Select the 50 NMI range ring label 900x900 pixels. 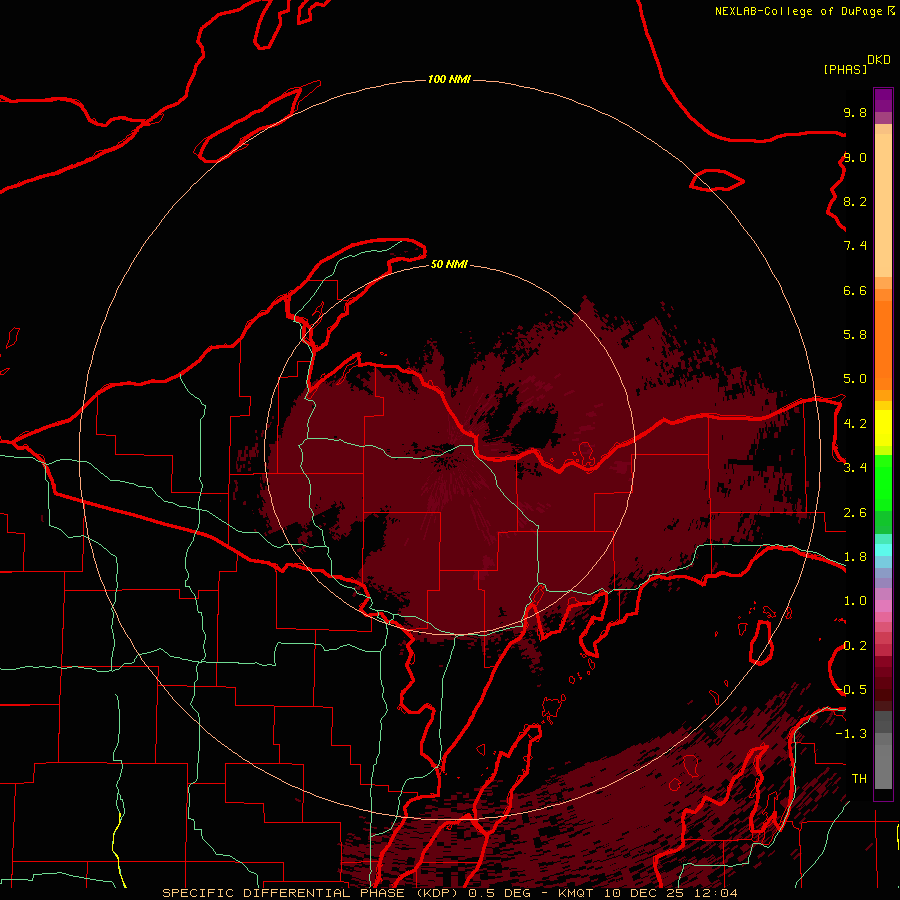449,264
